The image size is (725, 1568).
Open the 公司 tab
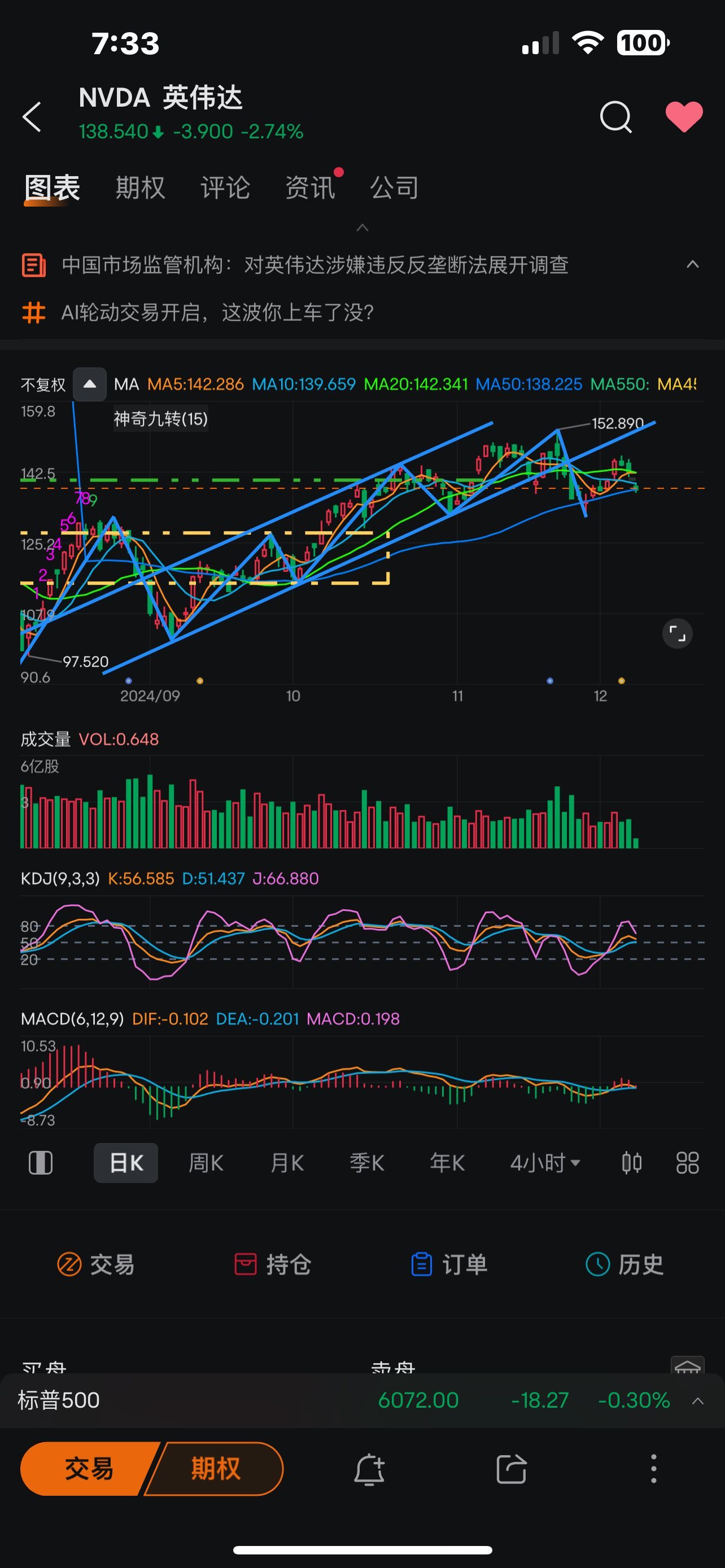point(395,187)
